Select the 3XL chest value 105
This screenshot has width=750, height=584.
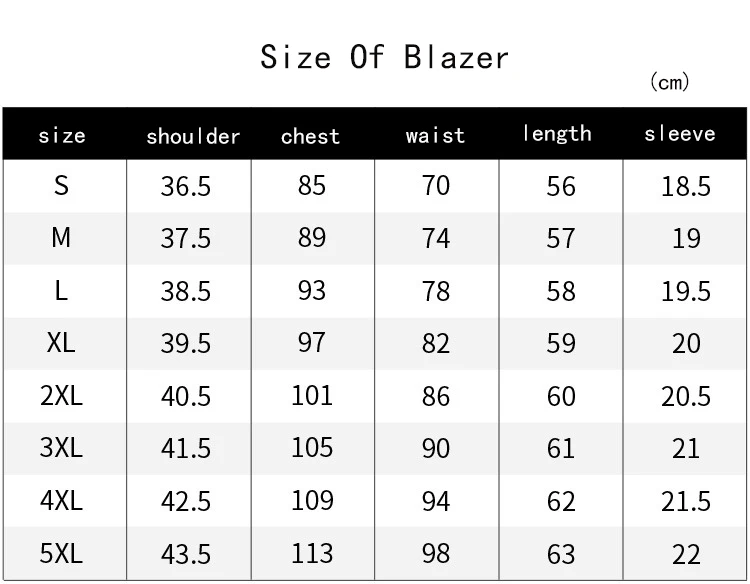(x=312, y=448)
